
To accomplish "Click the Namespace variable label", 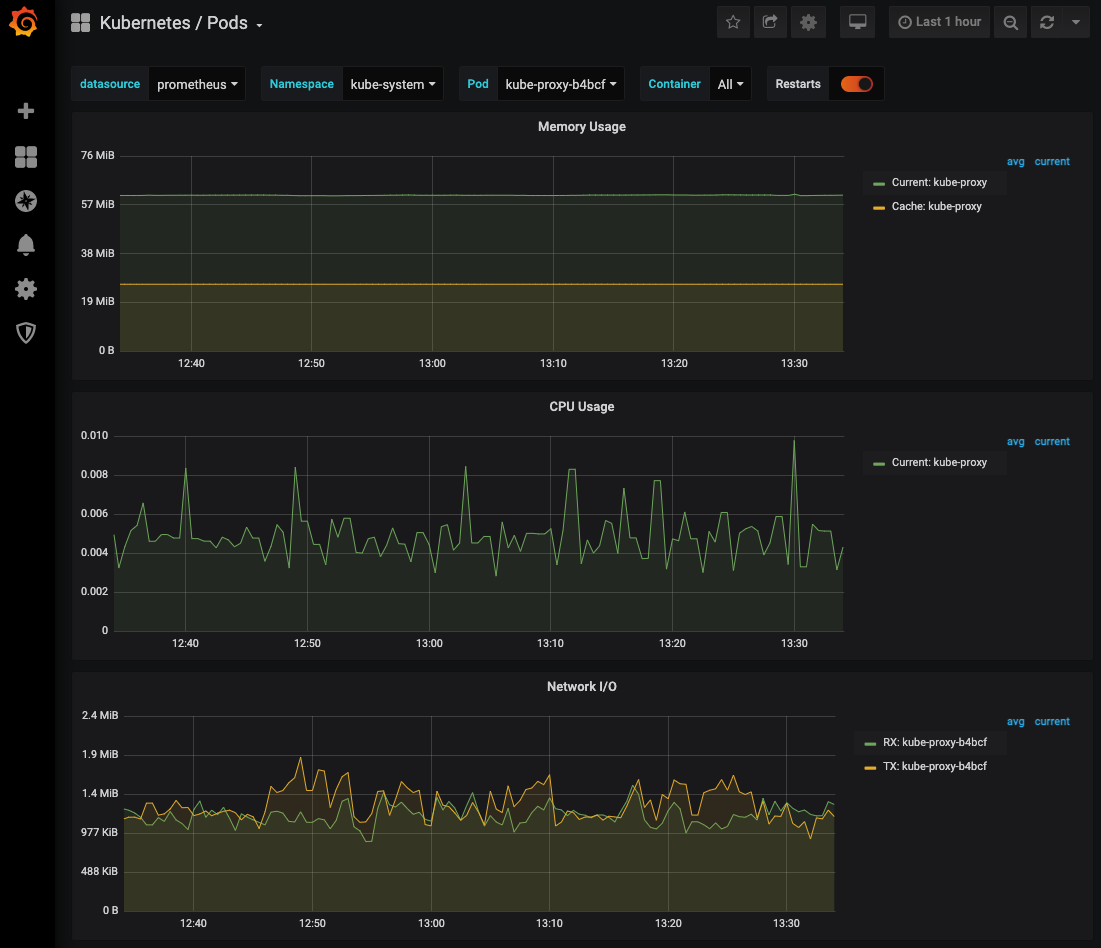I will 301,84.
